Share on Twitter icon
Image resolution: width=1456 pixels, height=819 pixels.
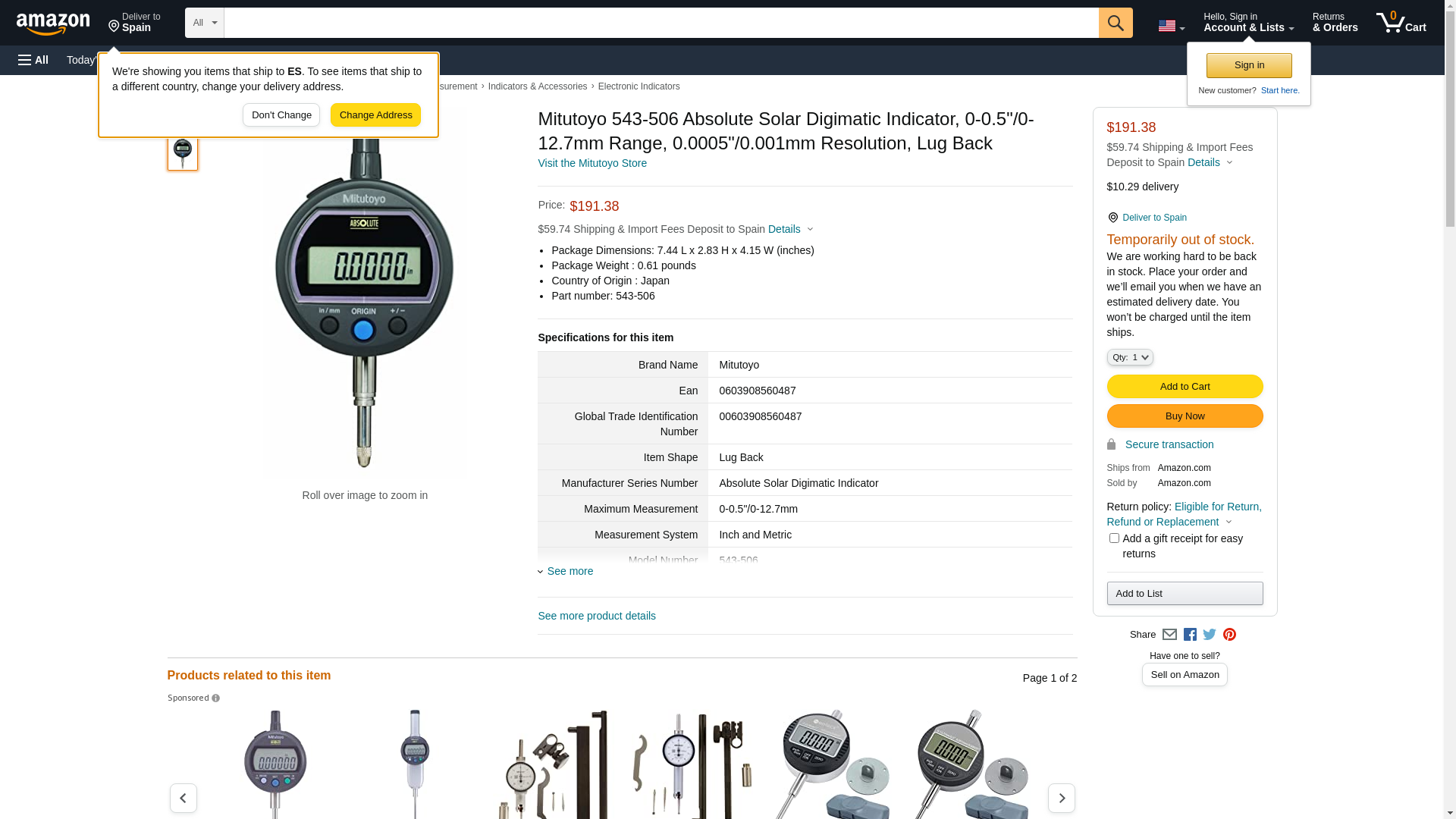[1210, 635]
